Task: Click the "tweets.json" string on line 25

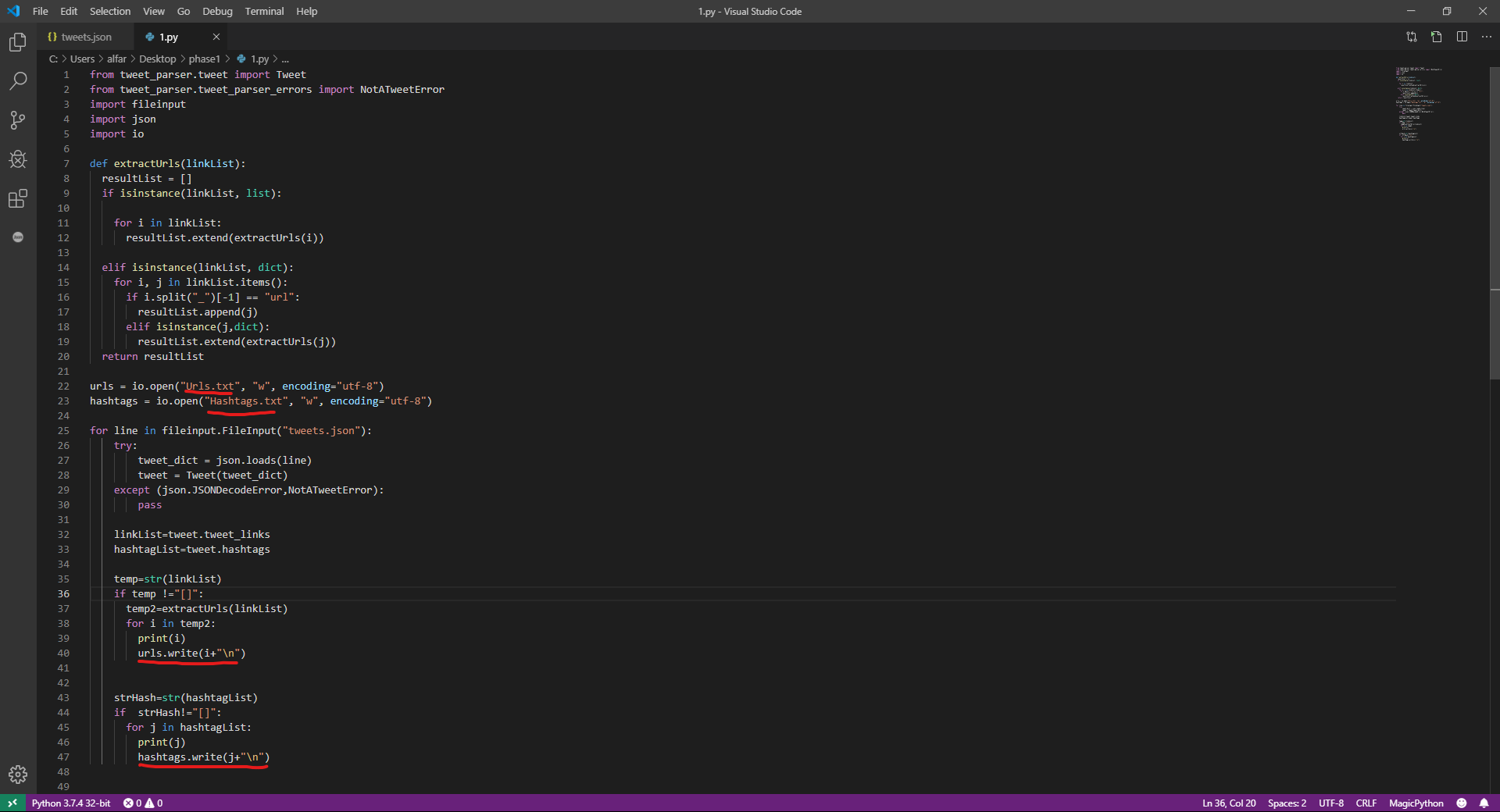Action: (x=321, y=430)
